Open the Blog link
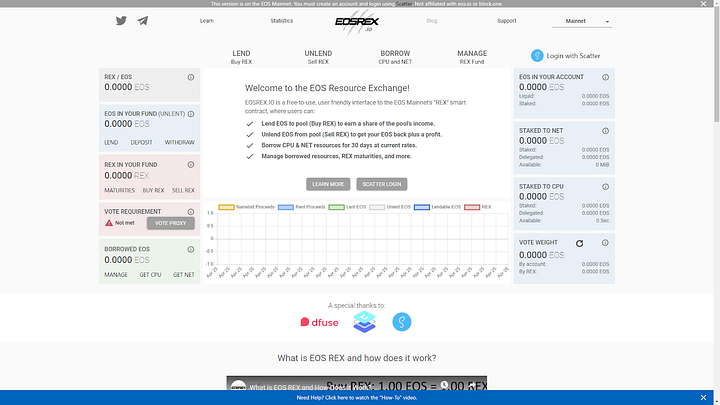 tap(432, 21)
